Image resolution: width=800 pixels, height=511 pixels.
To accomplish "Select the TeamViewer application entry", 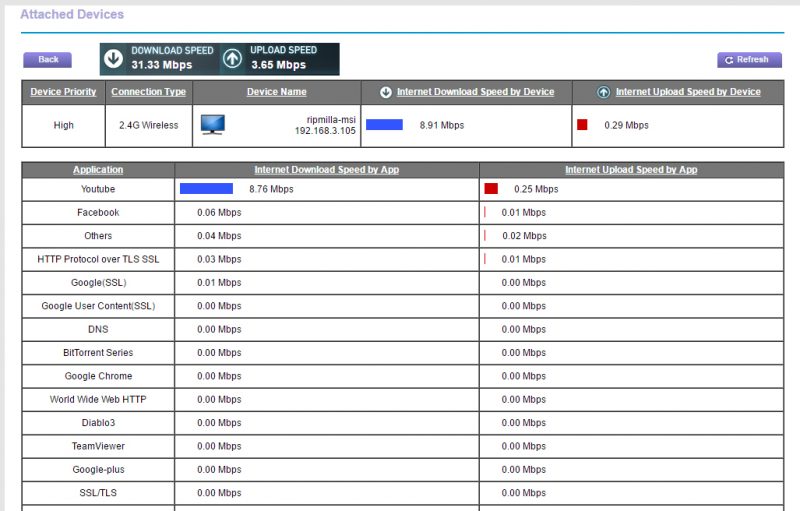I will 98,447.
